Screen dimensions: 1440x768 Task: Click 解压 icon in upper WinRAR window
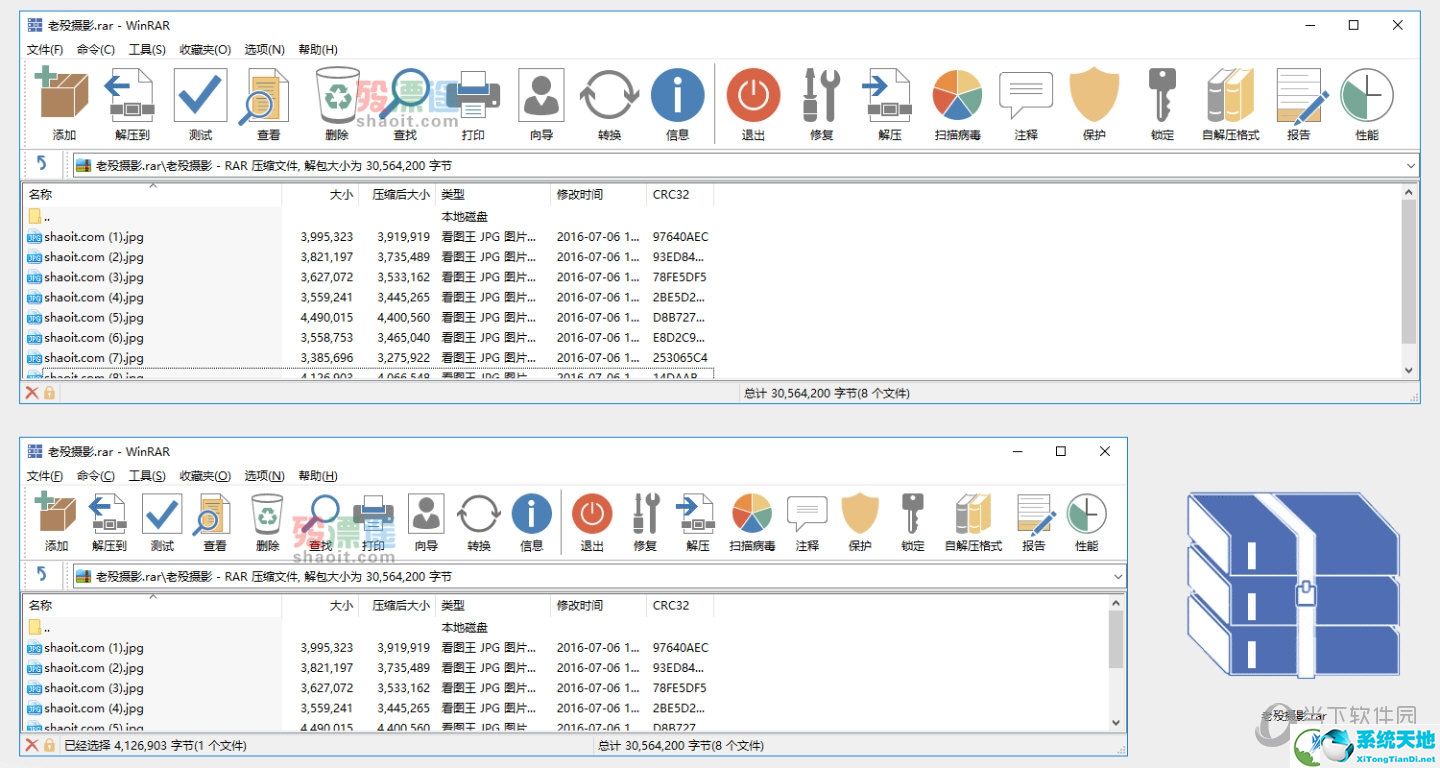[x=888, y=95]
